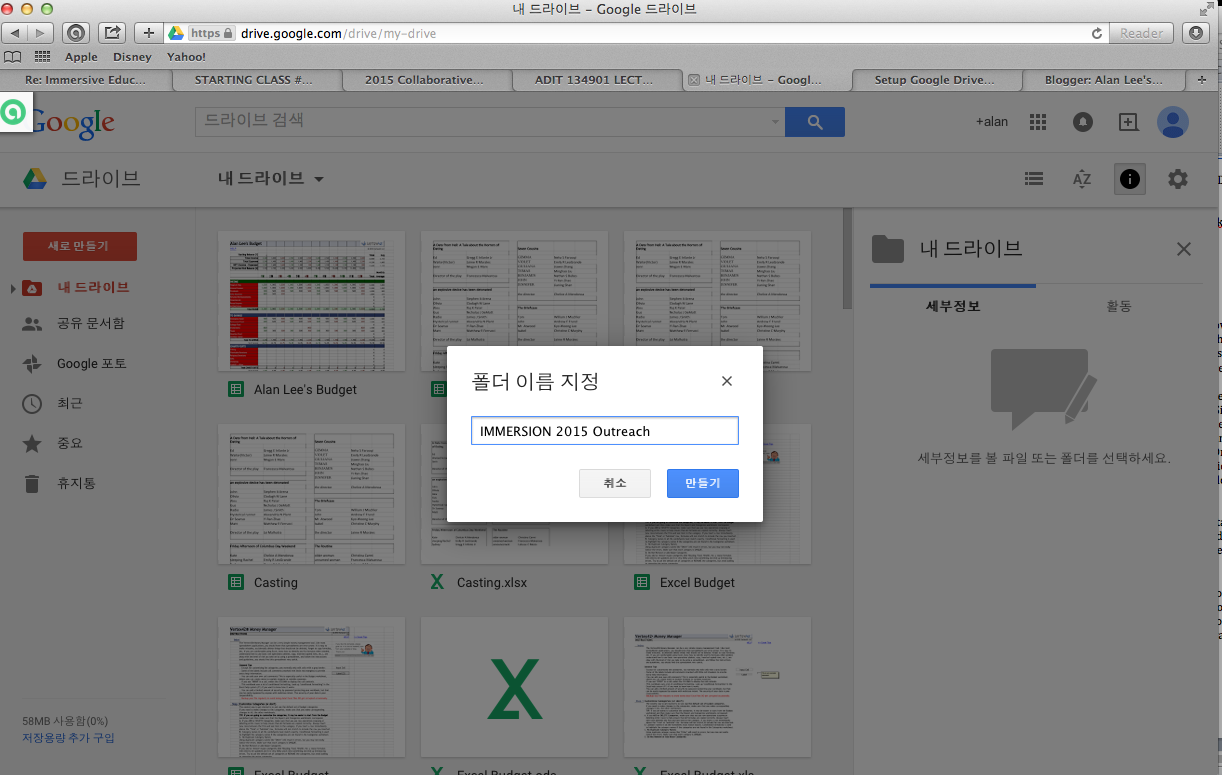This screenshot has height=775, width=1222.
Task: Open the Share button in Safari toolbar
Action: pyautogui.click(x=113, y=33)
